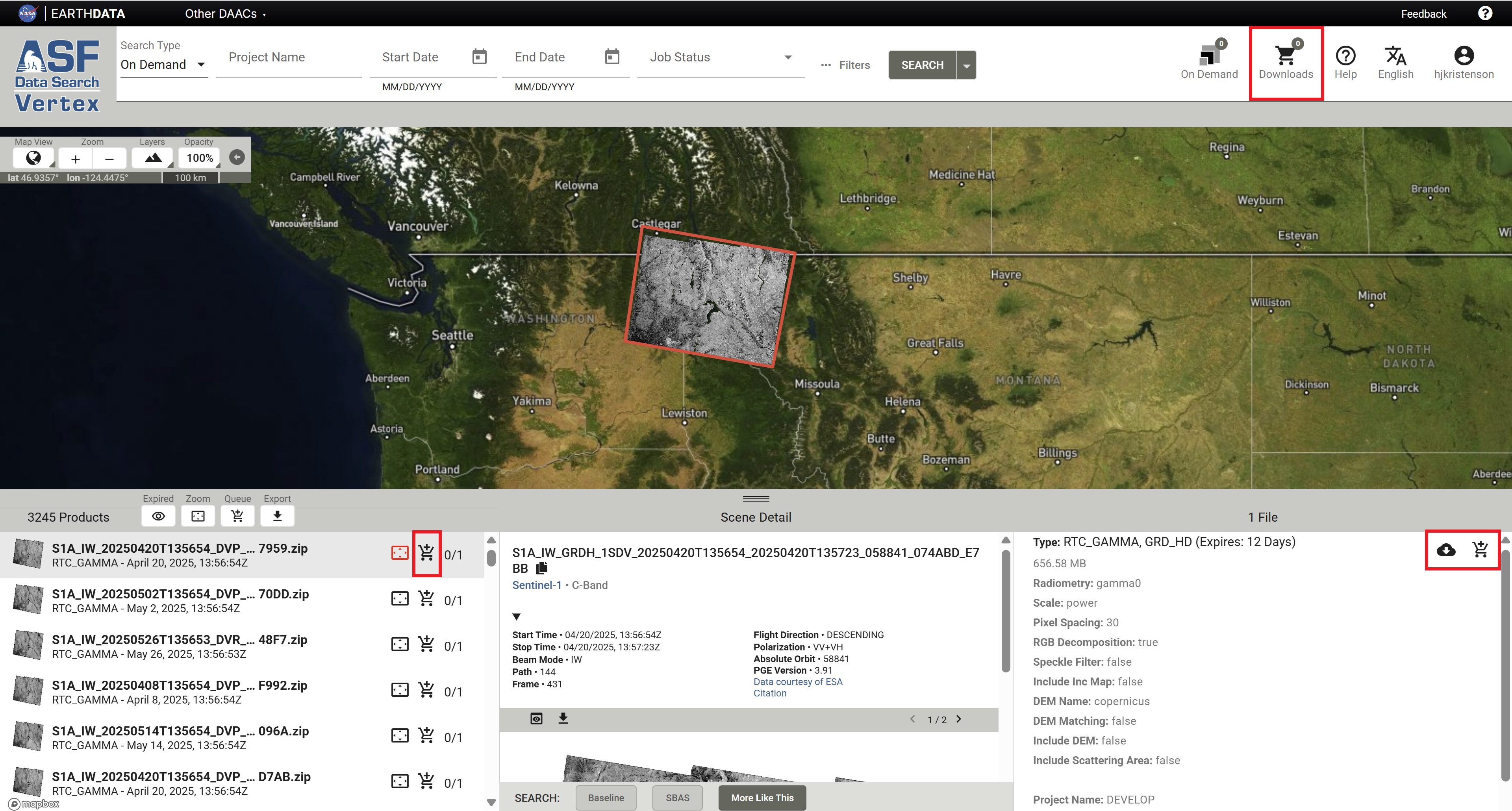Click the Earthdata help question mark

tap(1485, 13)
